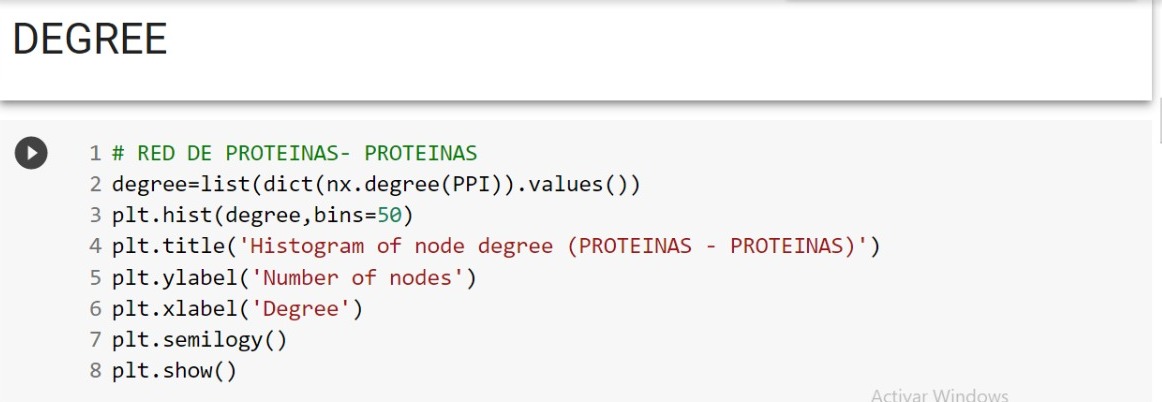Click line number 4 in the gutter
This screenshot has height=402, width=1162.
[x=95, y=246]
